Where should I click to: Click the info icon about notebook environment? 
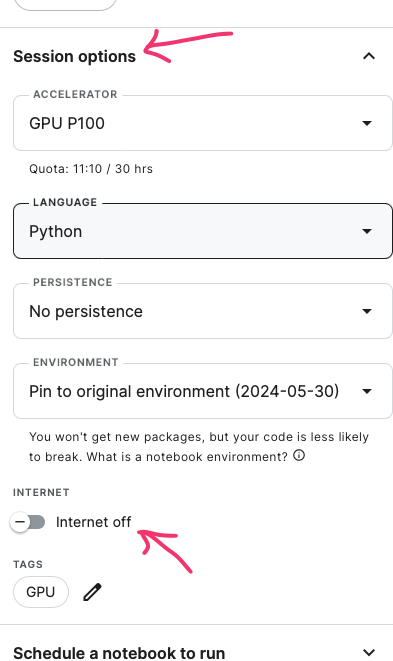(299, 456)
